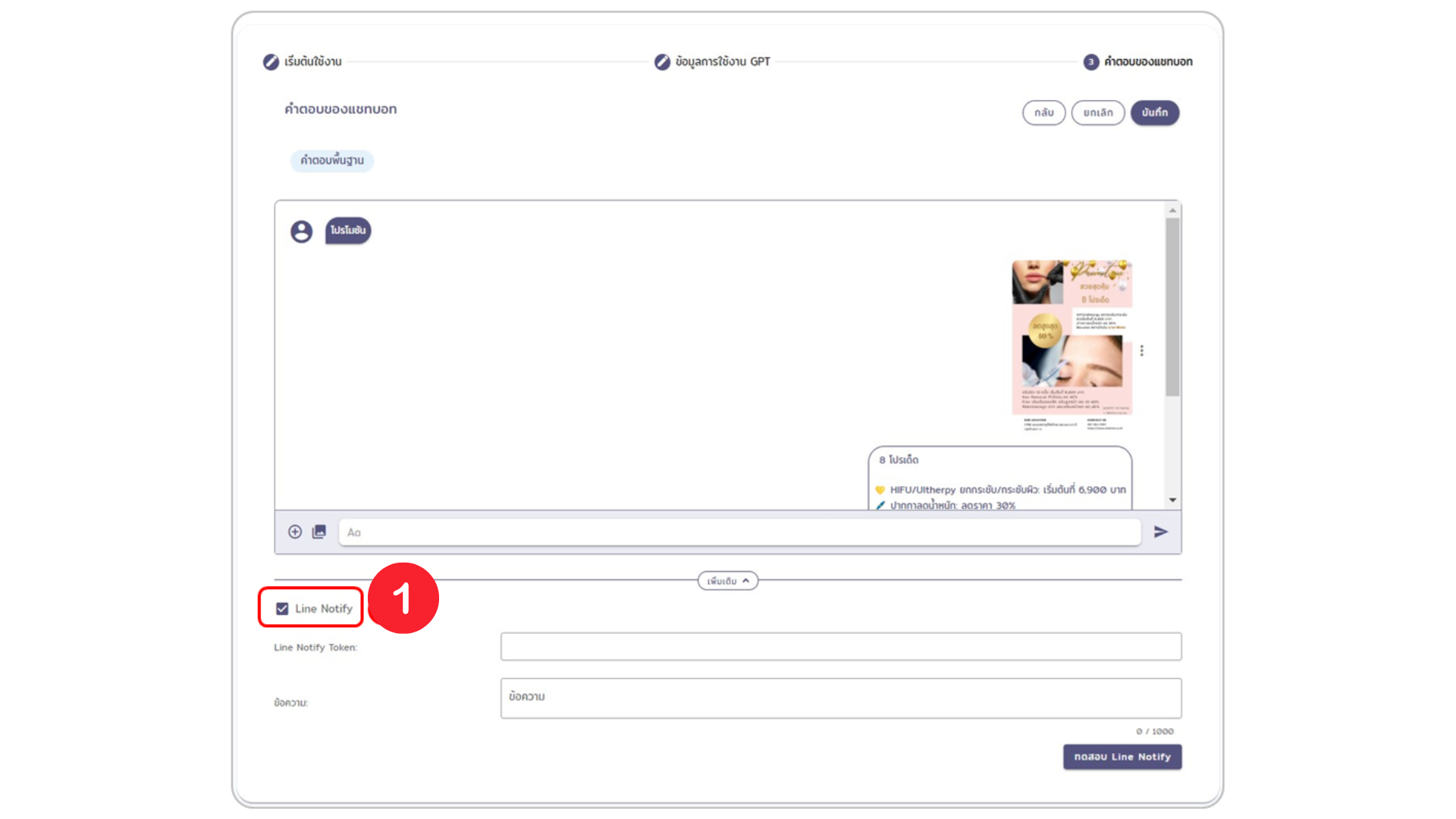1456x819 pixels.
Task: Click the image attachment icon
Action: click(319, 532)
